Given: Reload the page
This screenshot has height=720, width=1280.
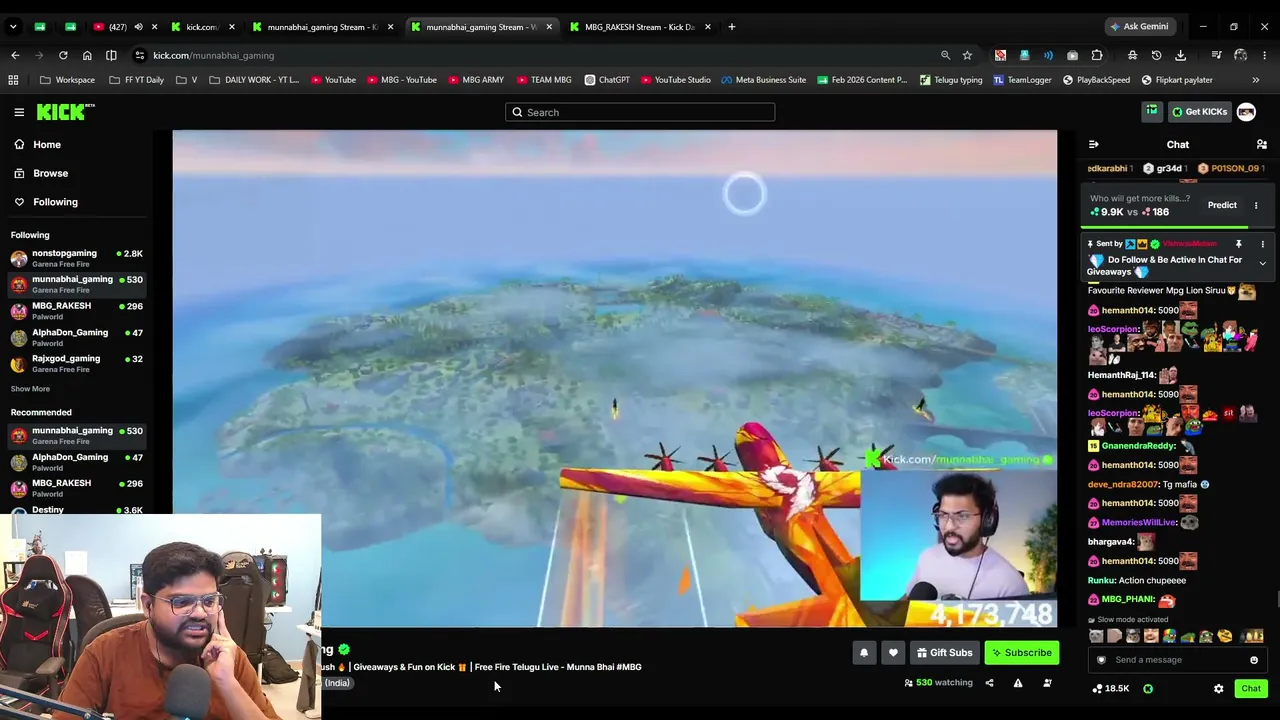Looking at the screenshot, I should (63, 56).
